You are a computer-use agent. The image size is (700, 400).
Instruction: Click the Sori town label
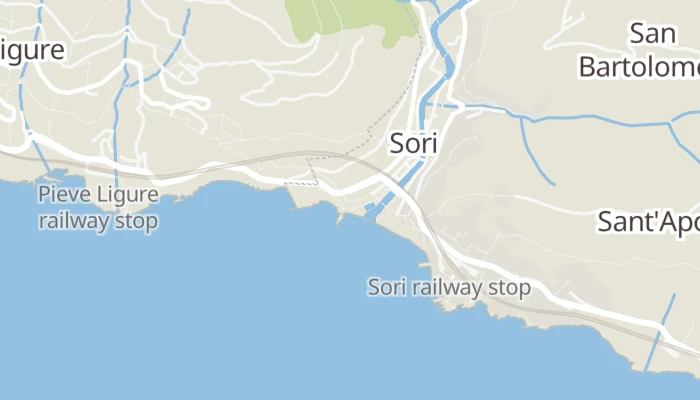pyautogui.click(x=413, y=144)
